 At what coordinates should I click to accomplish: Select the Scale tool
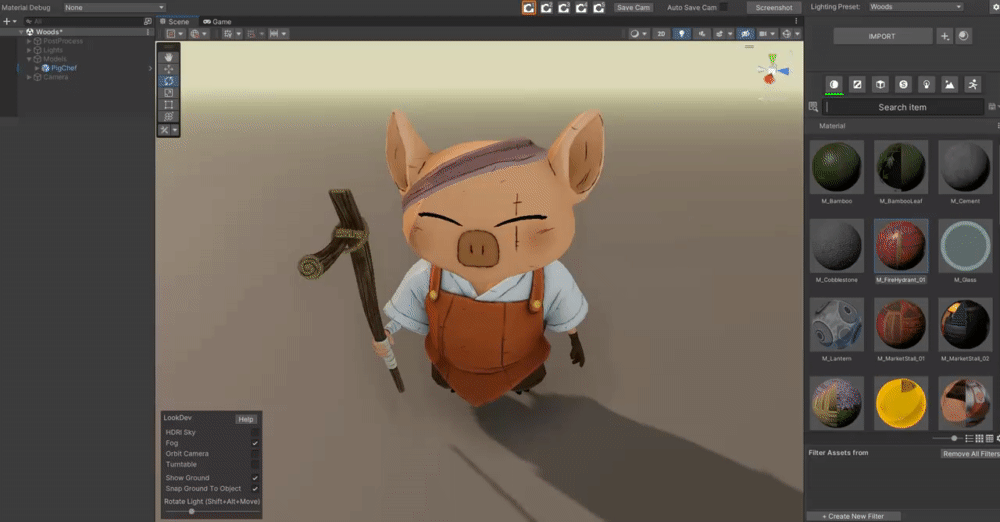point(168,93)
